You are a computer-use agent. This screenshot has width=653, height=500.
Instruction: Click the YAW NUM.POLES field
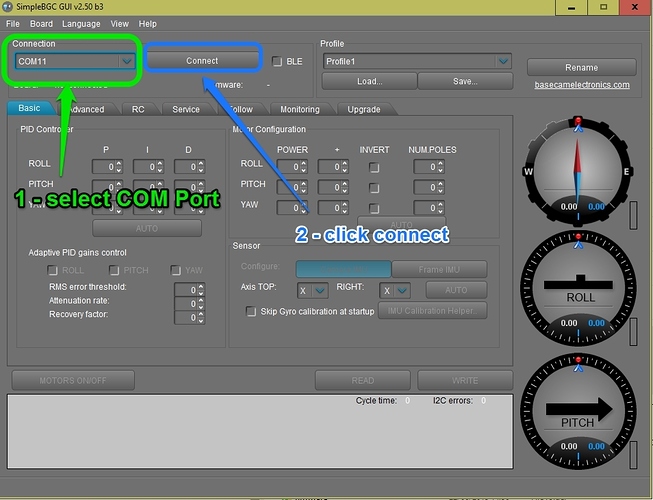[429, 207]
